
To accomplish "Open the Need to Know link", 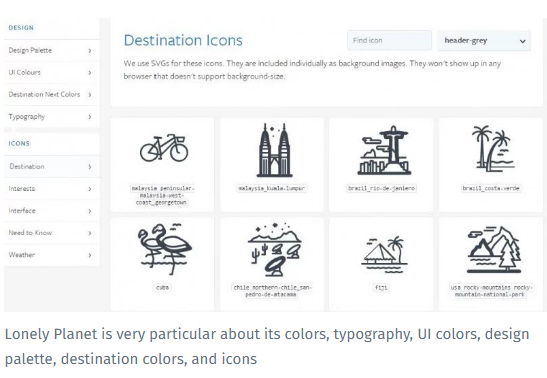I will (52, 233).
